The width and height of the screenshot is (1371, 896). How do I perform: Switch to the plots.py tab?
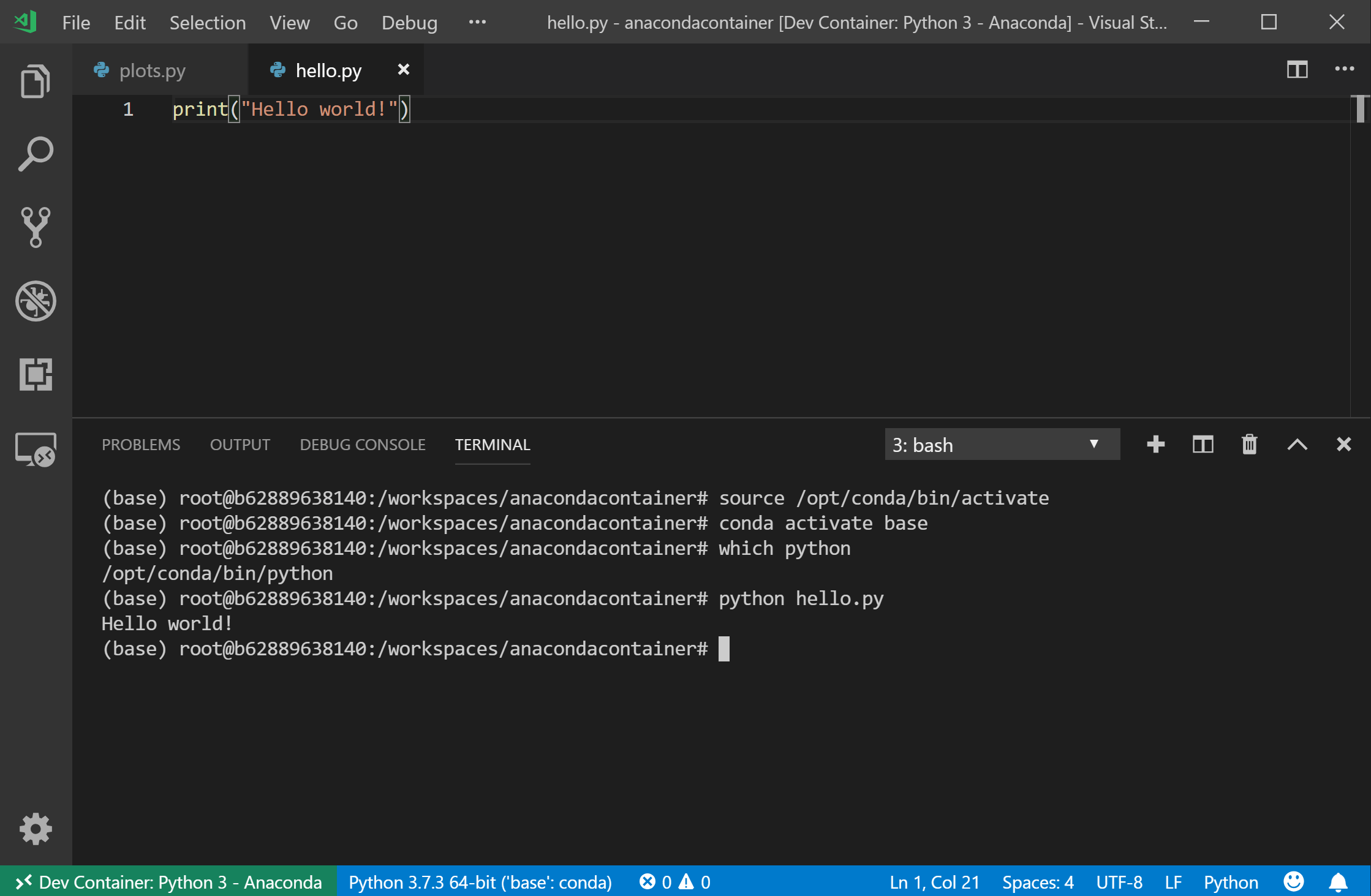152,70
